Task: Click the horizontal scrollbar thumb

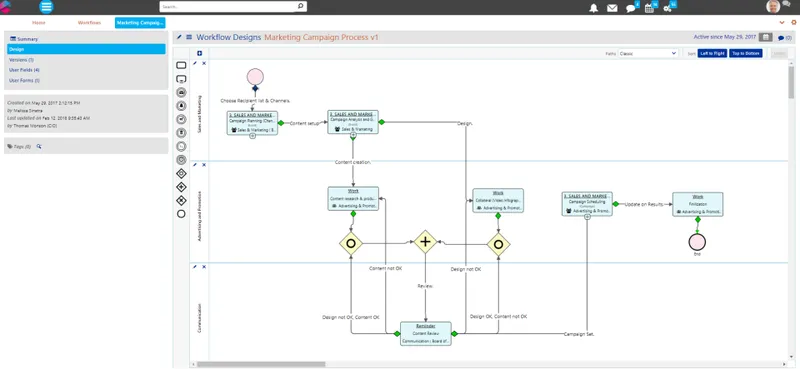Action: tap(261, 364)
